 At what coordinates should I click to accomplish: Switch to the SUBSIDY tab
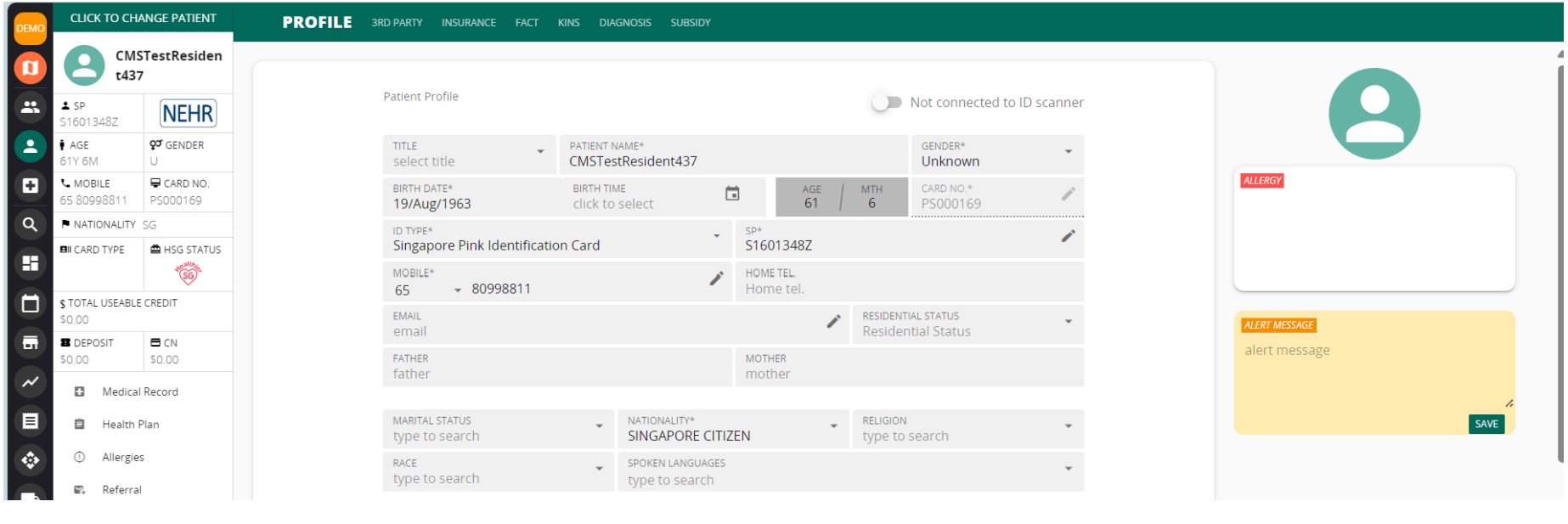point(691,23)
